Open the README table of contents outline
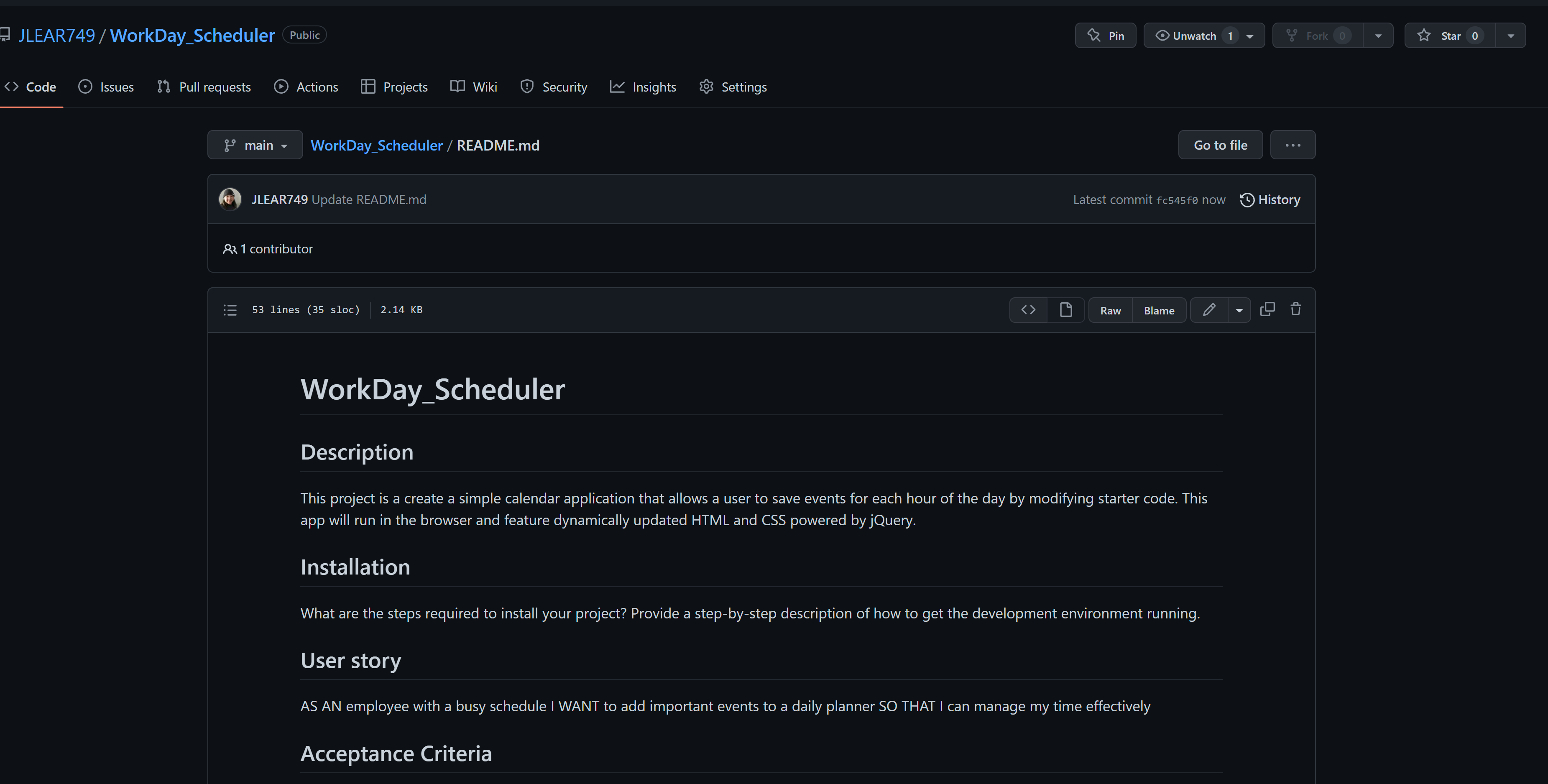This screenshot has width=1548, height=784. point(230,309)
